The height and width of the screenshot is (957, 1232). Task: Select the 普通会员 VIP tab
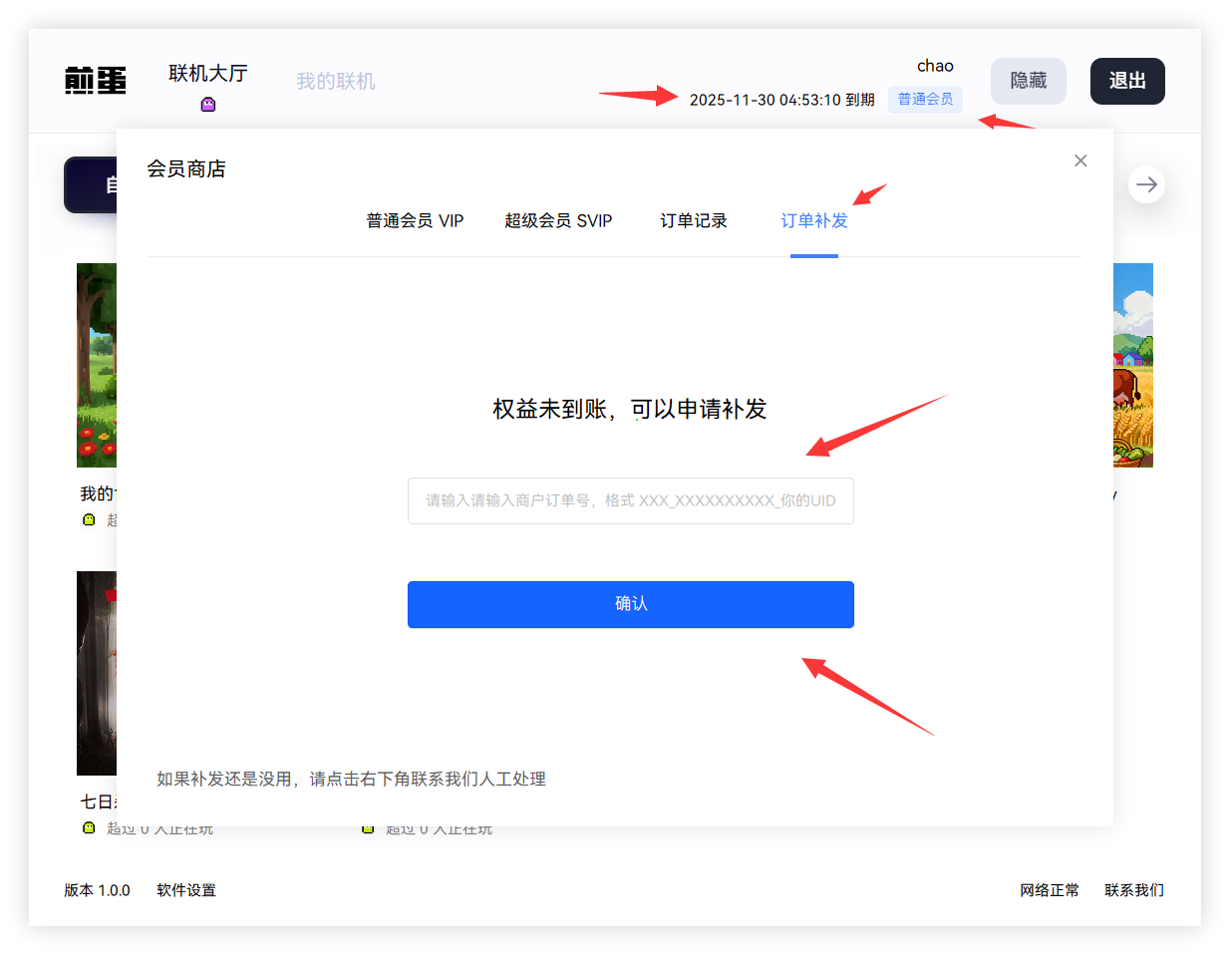tap(415, 220)
